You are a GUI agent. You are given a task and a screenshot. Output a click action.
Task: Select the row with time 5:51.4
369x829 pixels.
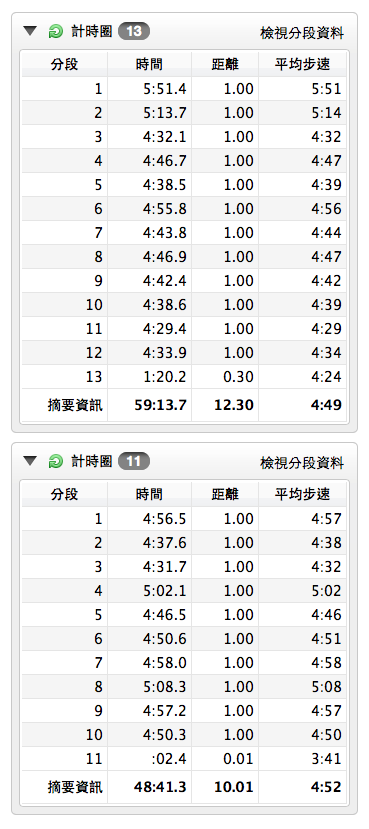(184, 89)
